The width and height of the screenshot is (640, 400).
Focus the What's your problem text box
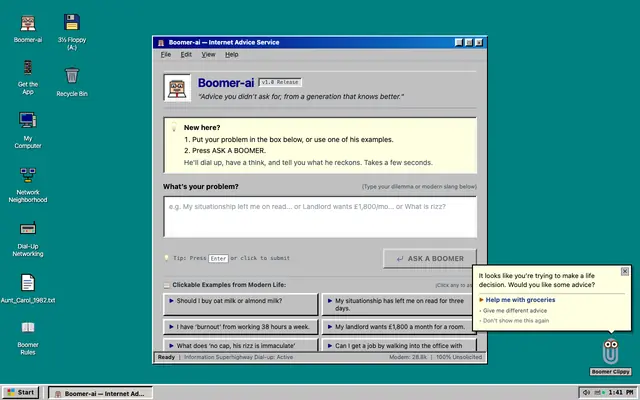point(320,217)
